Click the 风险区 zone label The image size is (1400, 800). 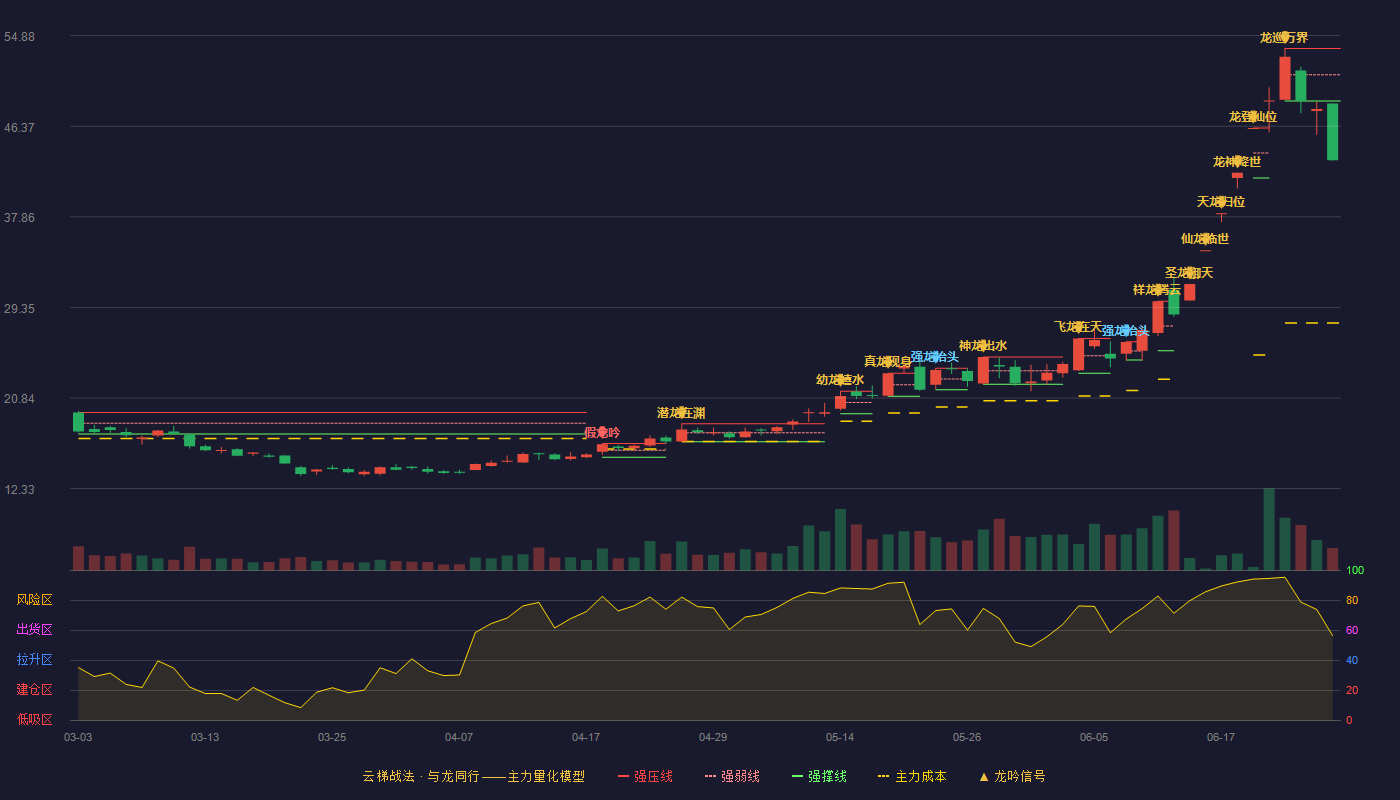click(35, 600)
